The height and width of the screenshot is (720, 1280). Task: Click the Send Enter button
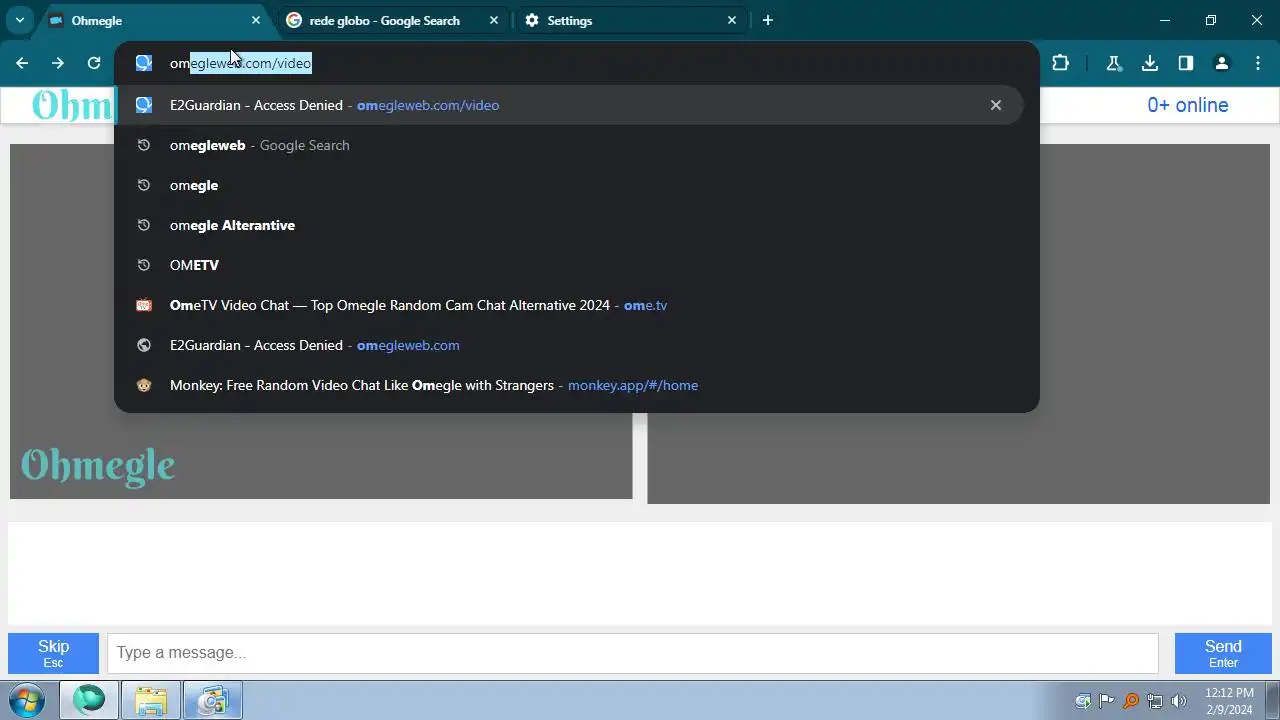[1223, 653]
